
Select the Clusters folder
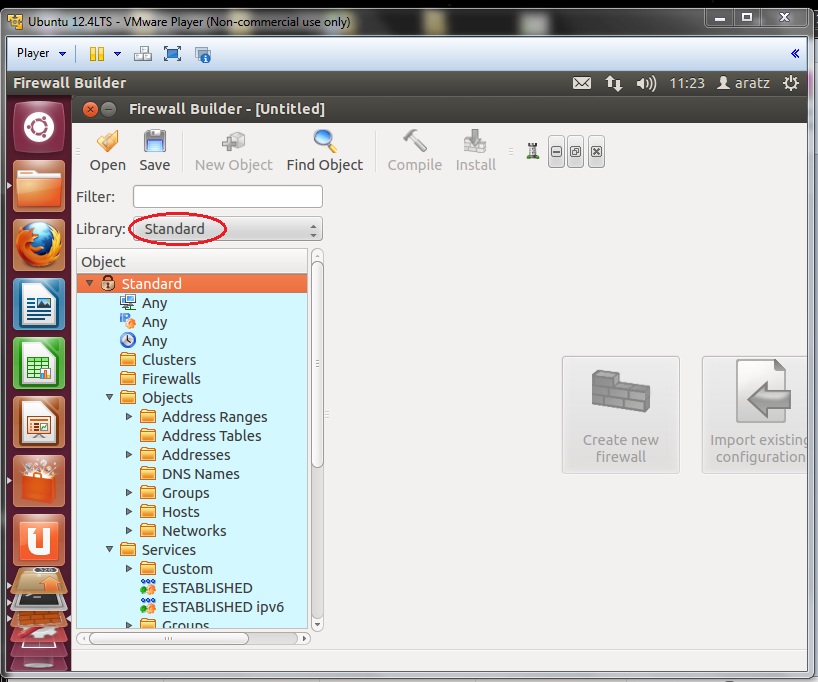tap(169, 360)
